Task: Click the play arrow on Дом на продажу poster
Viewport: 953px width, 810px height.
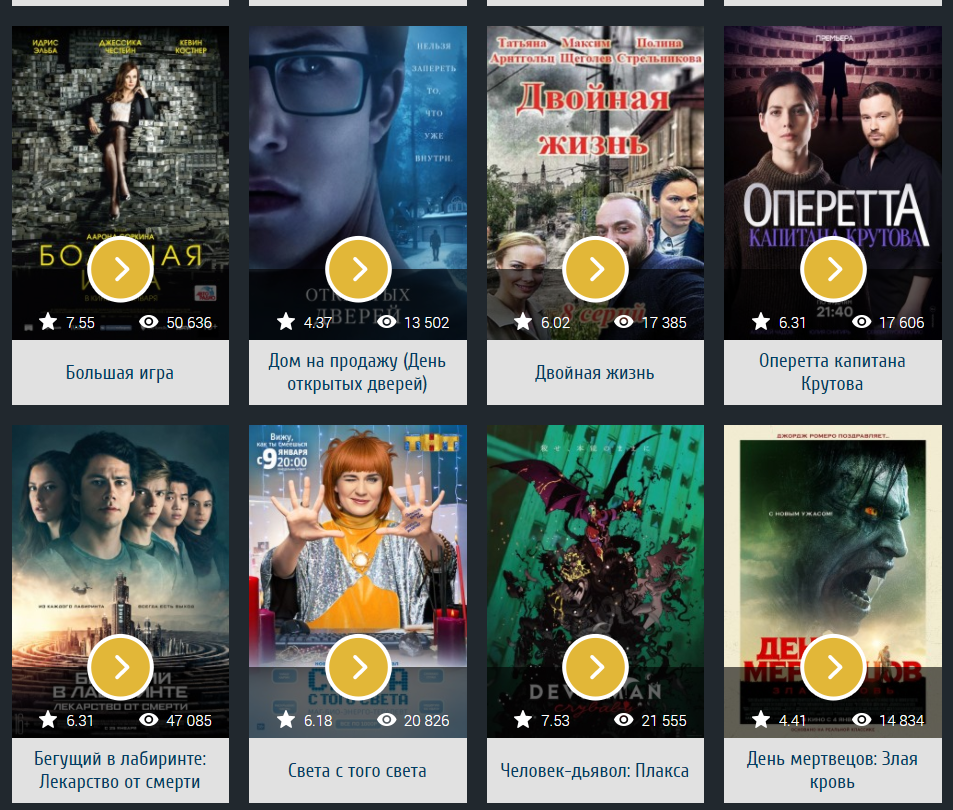Action: click(x=358, y=269)
